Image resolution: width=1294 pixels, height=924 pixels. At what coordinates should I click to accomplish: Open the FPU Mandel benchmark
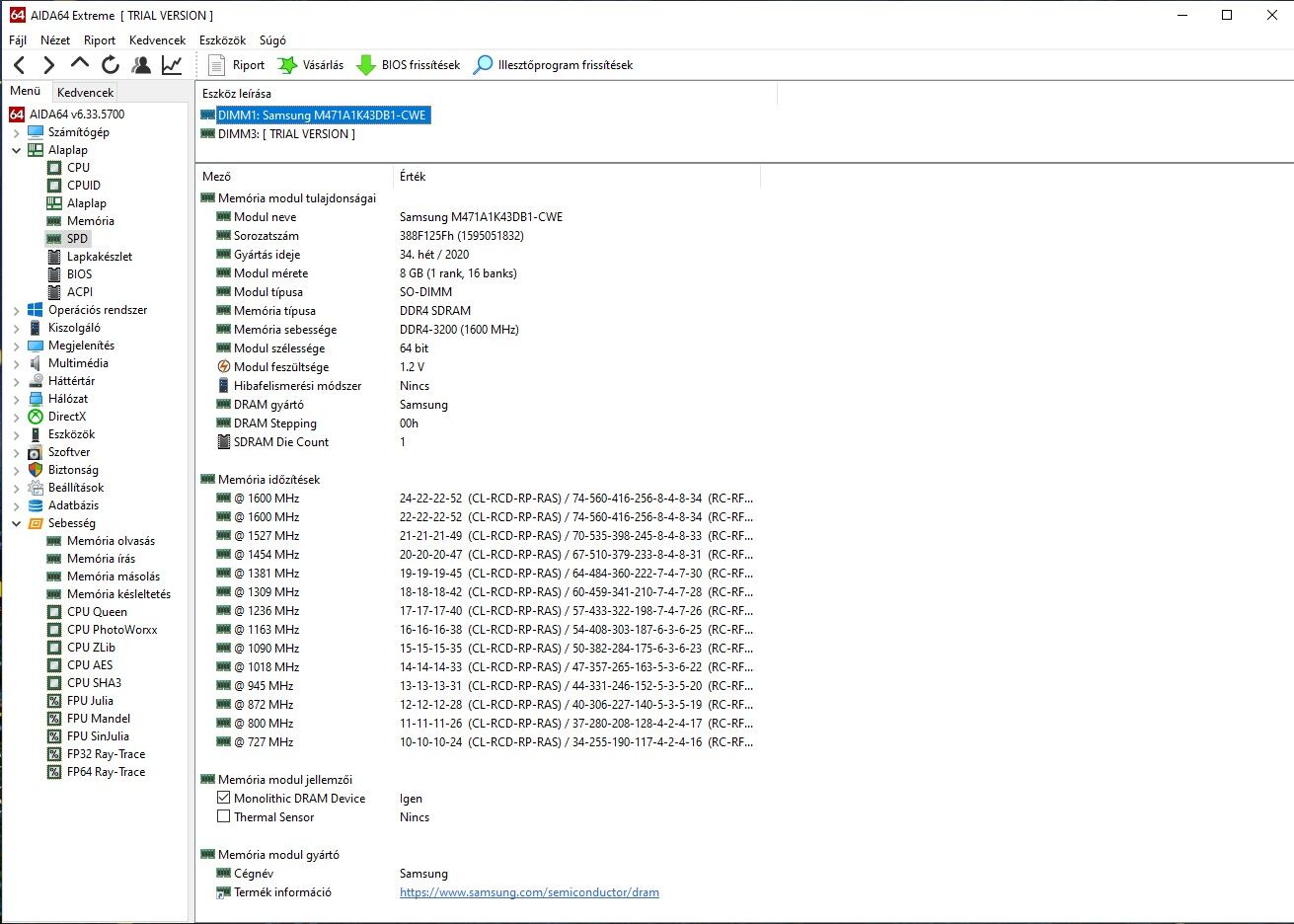point(98,719)
